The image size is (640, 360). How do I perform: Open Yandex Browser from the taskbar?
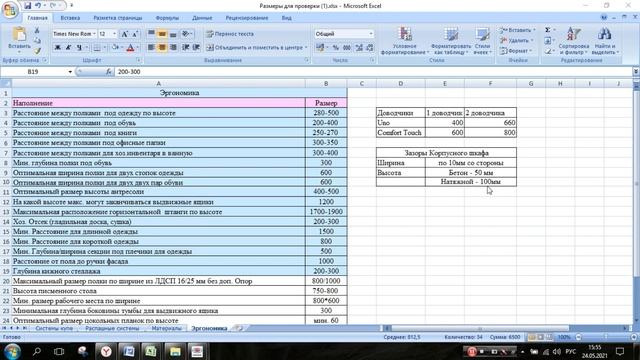tap(106, 351)
